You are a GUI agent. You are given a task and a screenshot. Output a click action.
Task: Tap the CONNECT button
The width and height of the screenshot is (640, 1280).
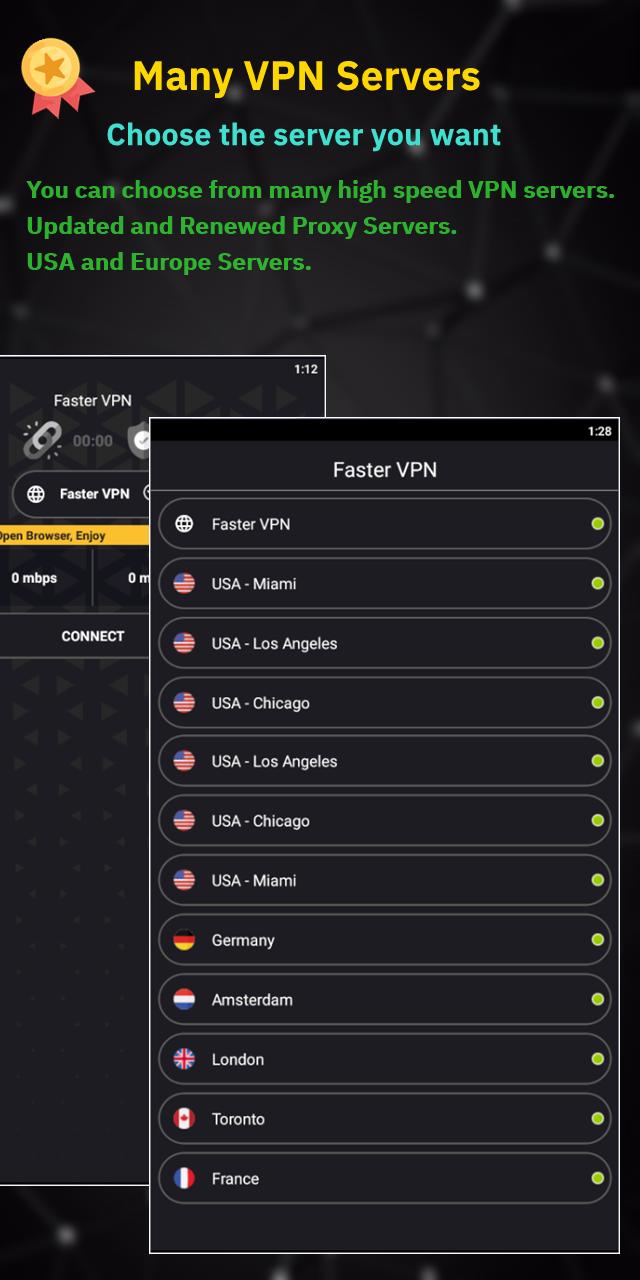point(75,636)
